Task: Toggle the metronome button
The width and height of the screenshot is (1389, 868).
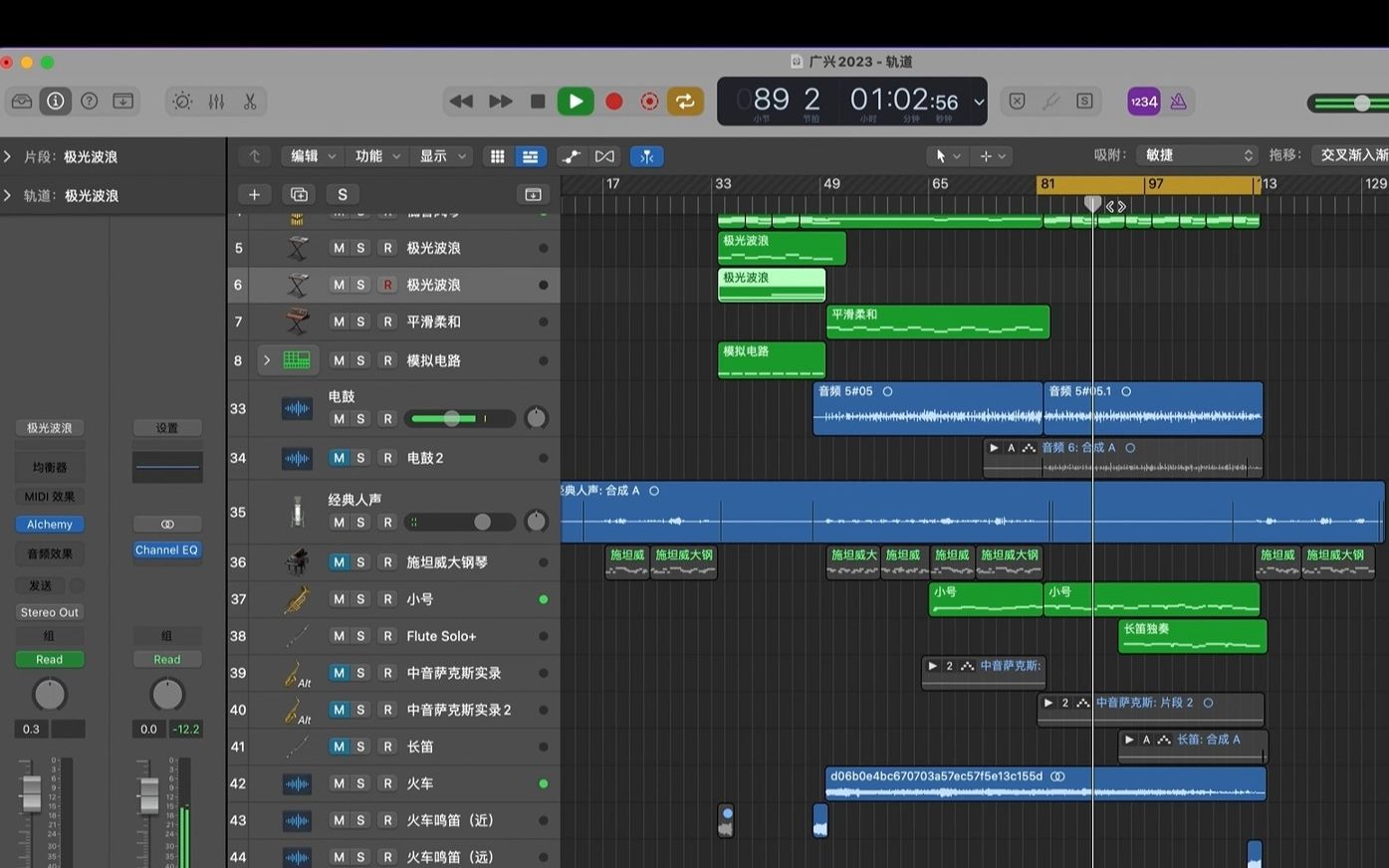Action: (x=1179, y=102)
